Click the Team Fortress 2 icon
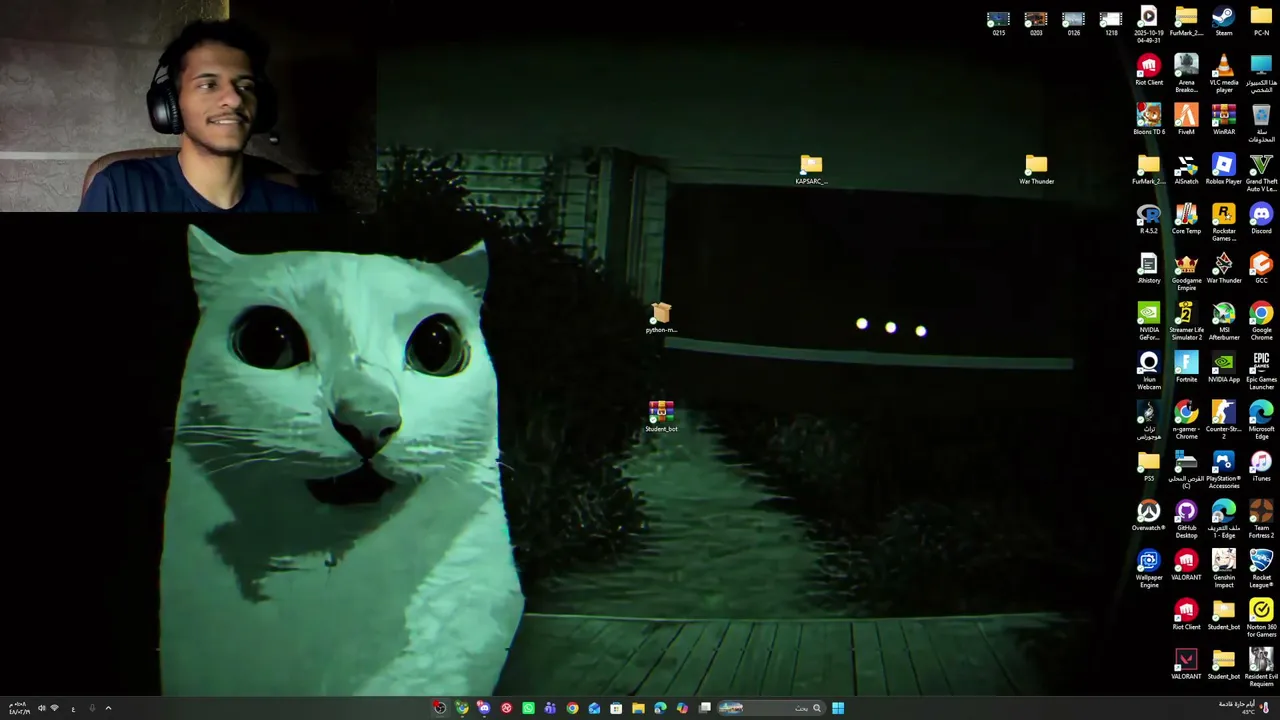Image resolution: width=1280 pixels, height=720 pixels. [x=1261, y=520]
